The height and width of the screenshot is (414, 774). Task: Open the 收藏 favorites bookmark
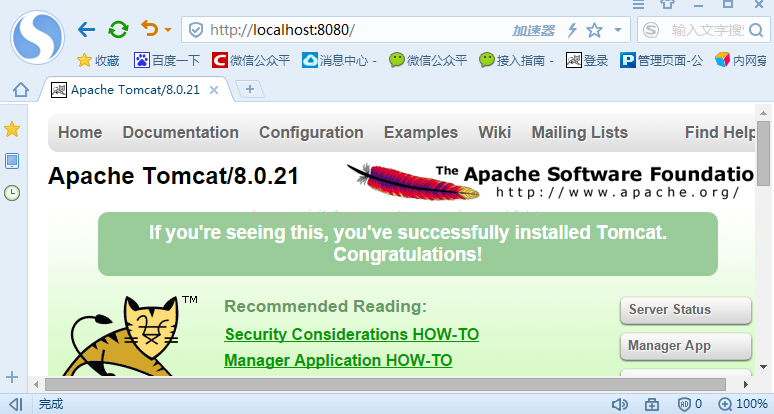point(98,60)
